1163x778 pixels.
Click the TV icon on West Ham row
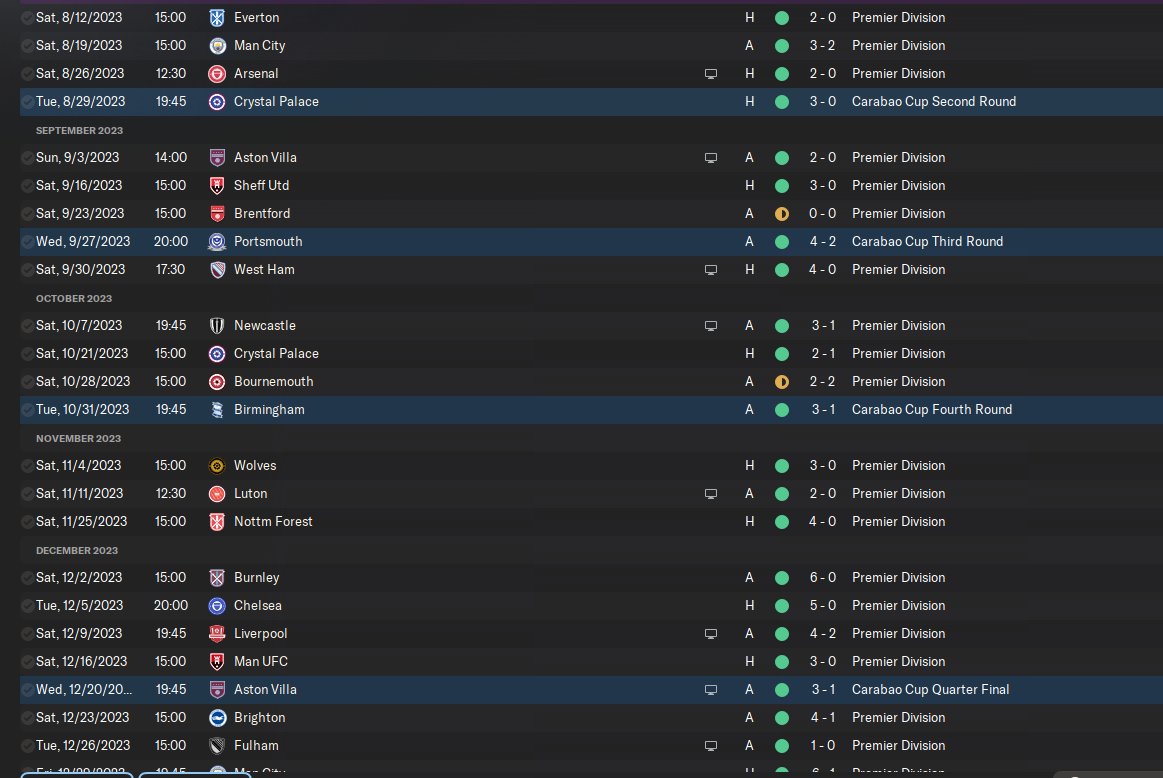pos(711,270)
